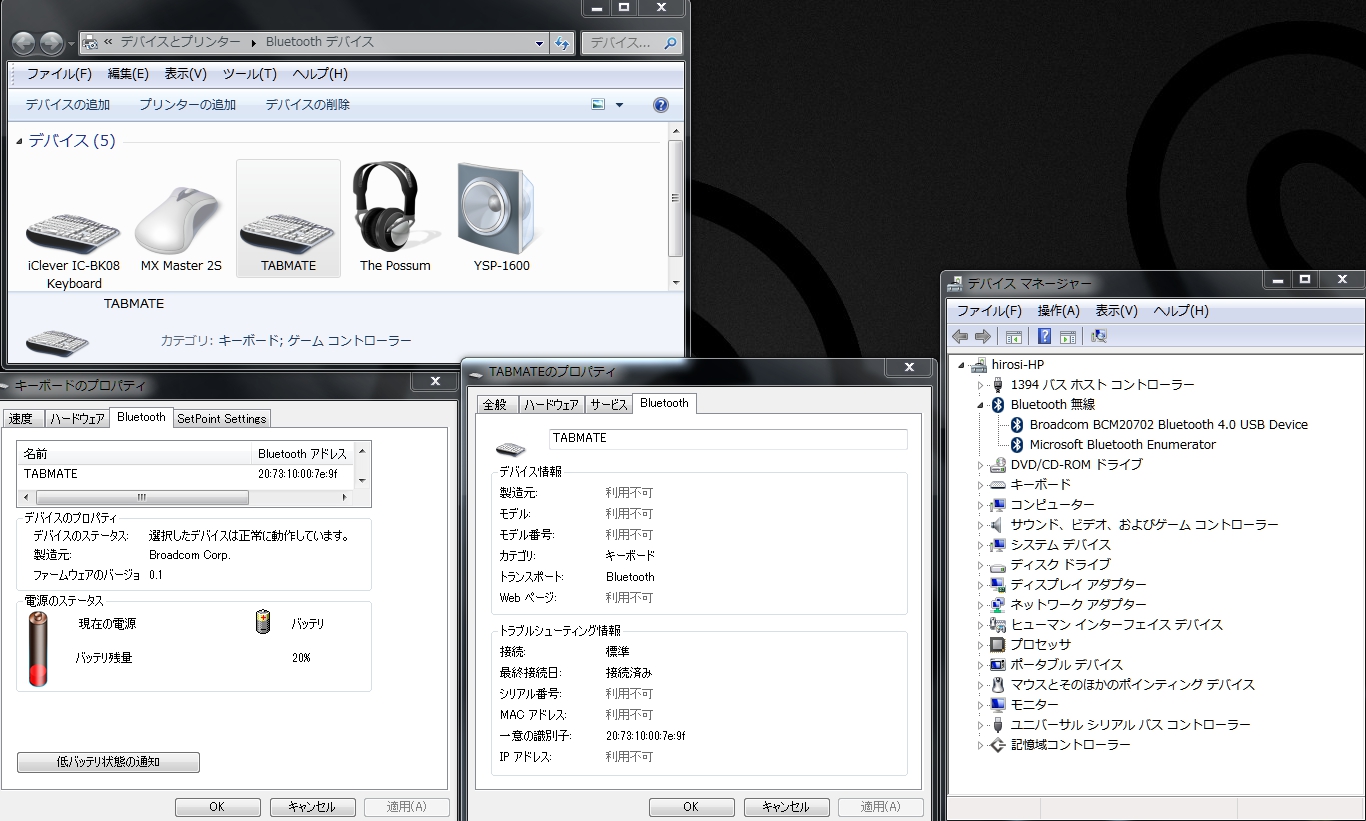The image size is (1366, 821).
Task: Expand the ネットワーク アダプター tree node
Action: (x=981, y=605)
